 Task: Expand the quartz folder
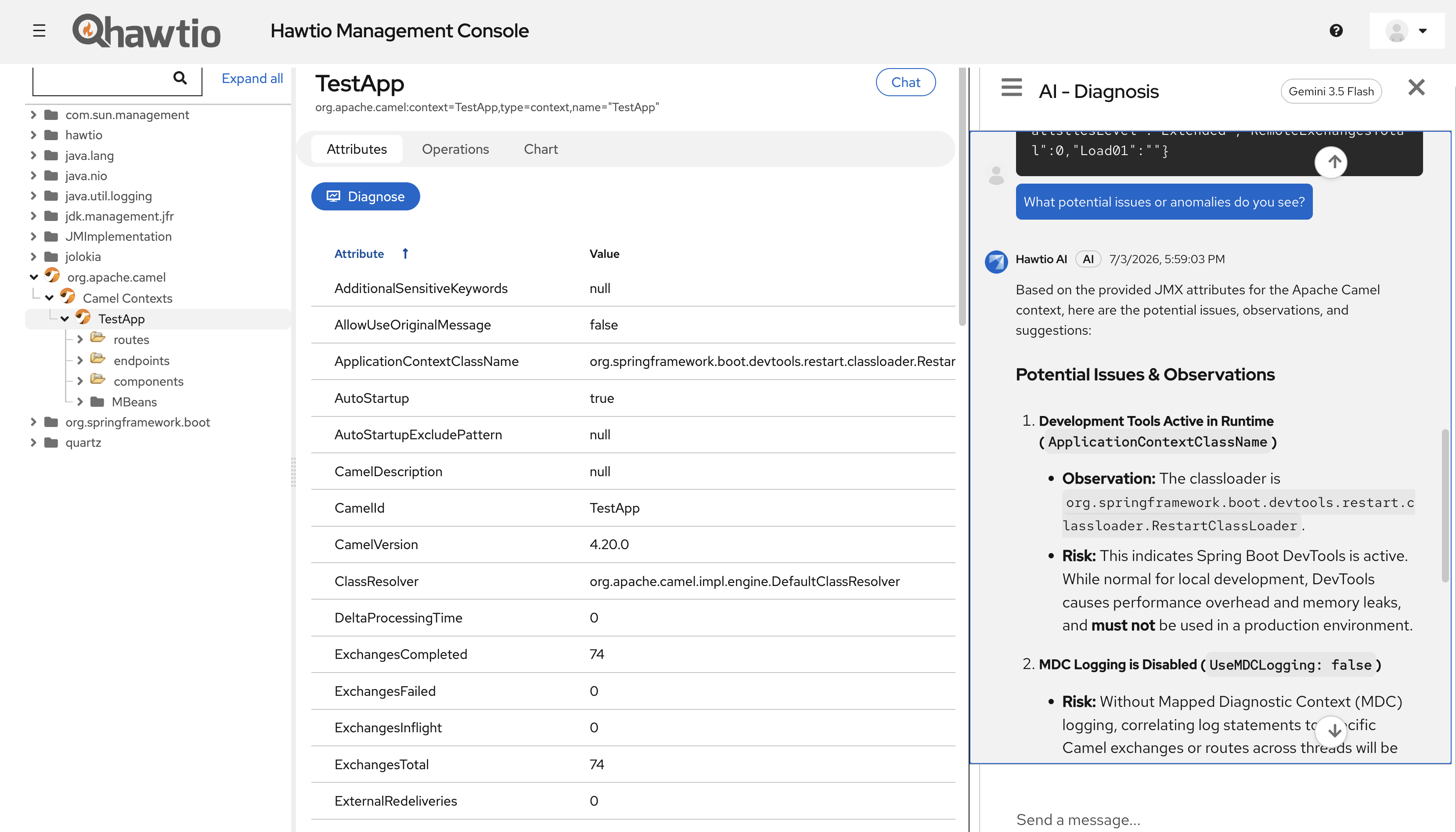tap(33, 442)
